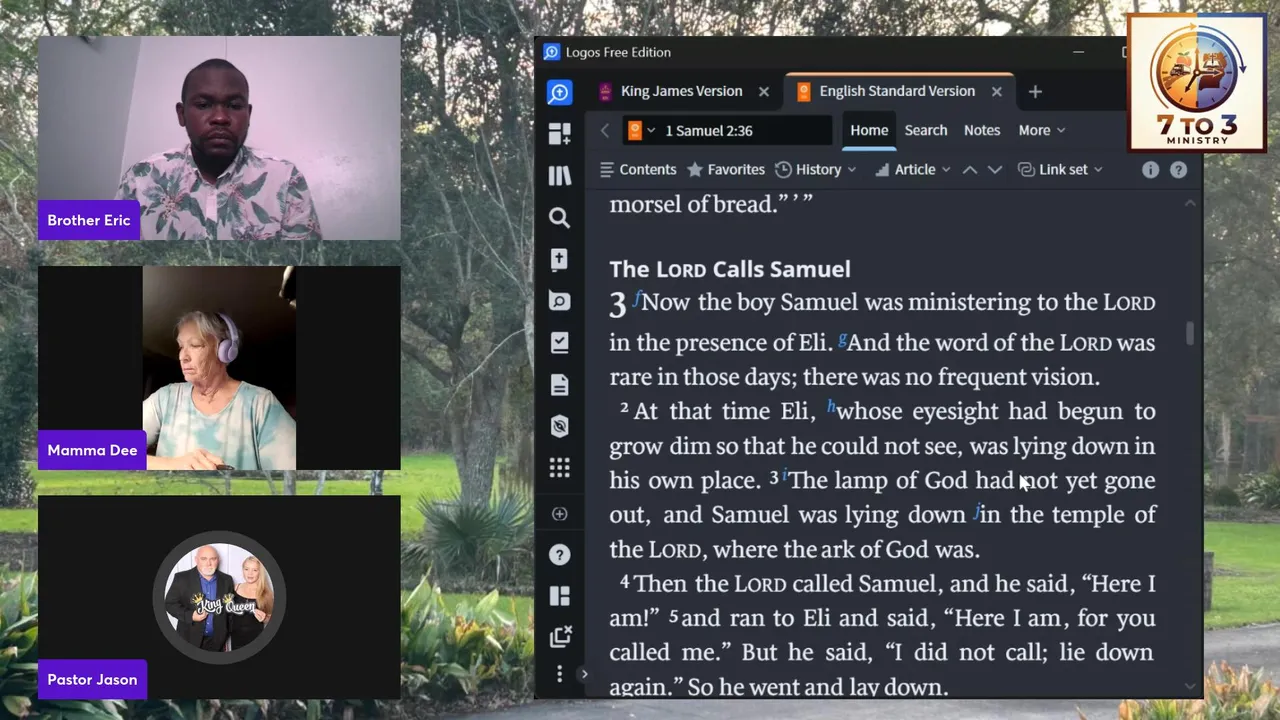Screen dimensions: 1280x720
Task: Click the hexagon tools icon in sidebar
Action: [x=559, y=427]
